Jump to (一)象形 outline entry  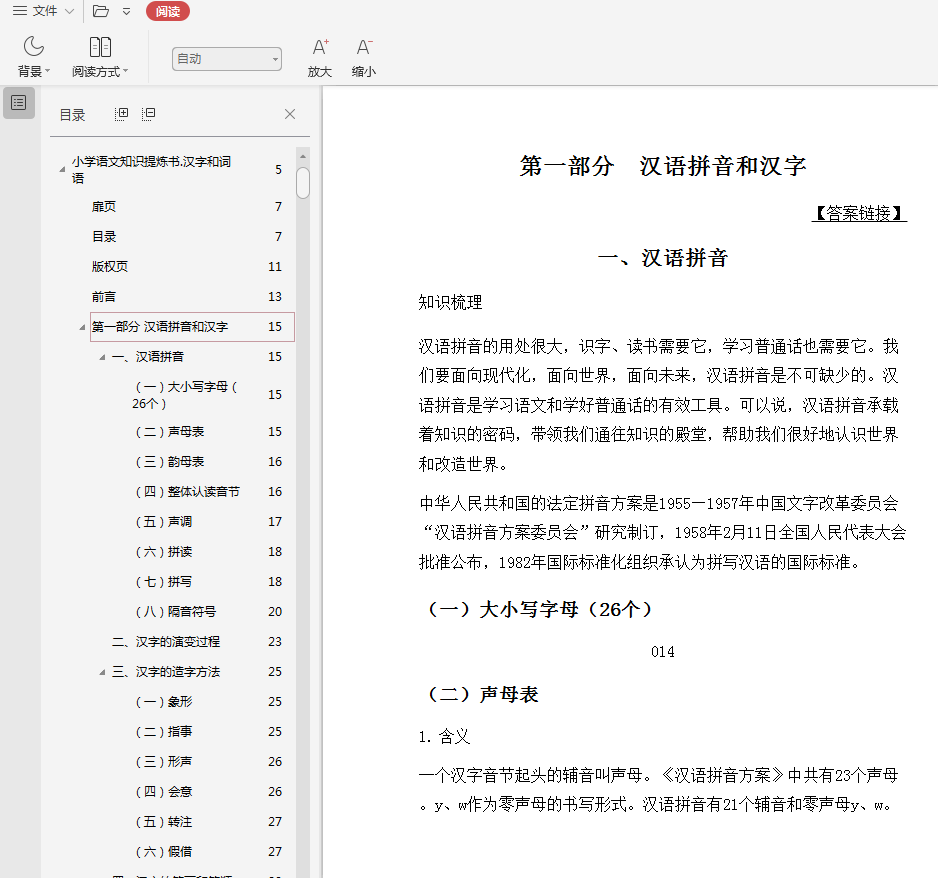[x=164, y=702]
